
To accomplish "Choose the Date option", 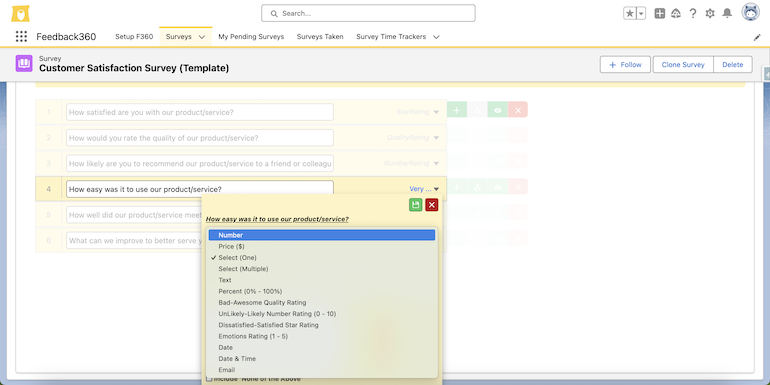I will pos(322,347).
